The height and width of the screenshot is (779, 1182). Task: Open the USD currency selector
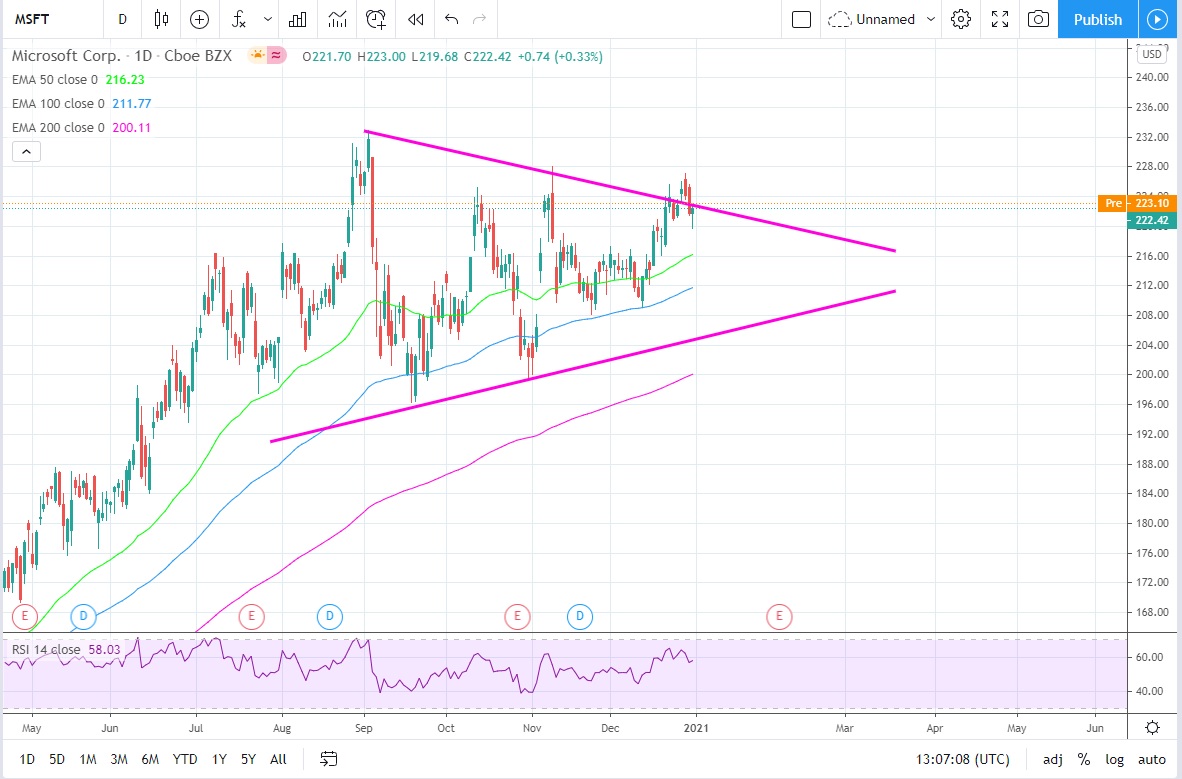(x=1151, y=54)
